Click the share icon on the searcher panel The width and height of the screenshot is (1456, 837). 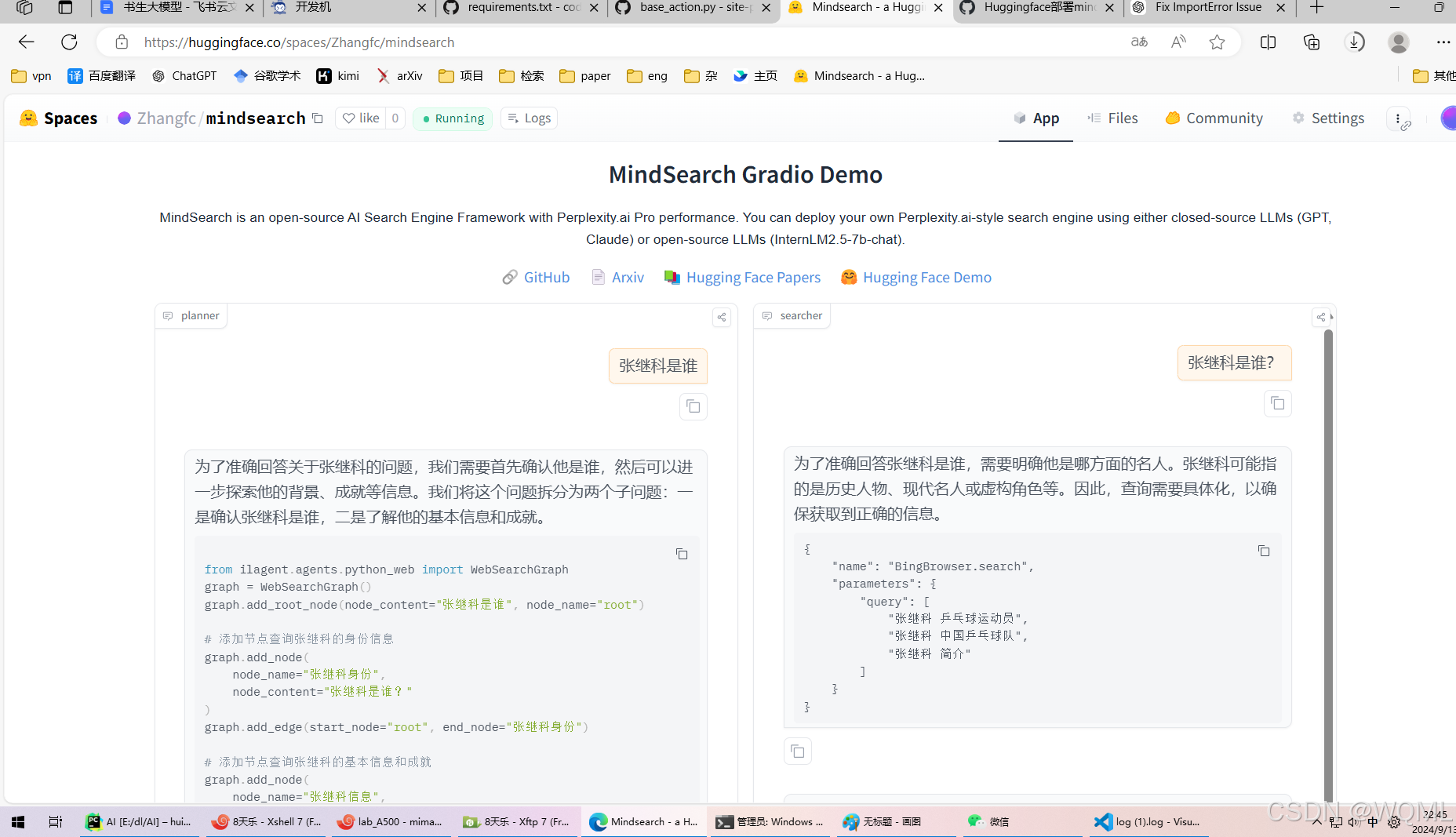1321,317
